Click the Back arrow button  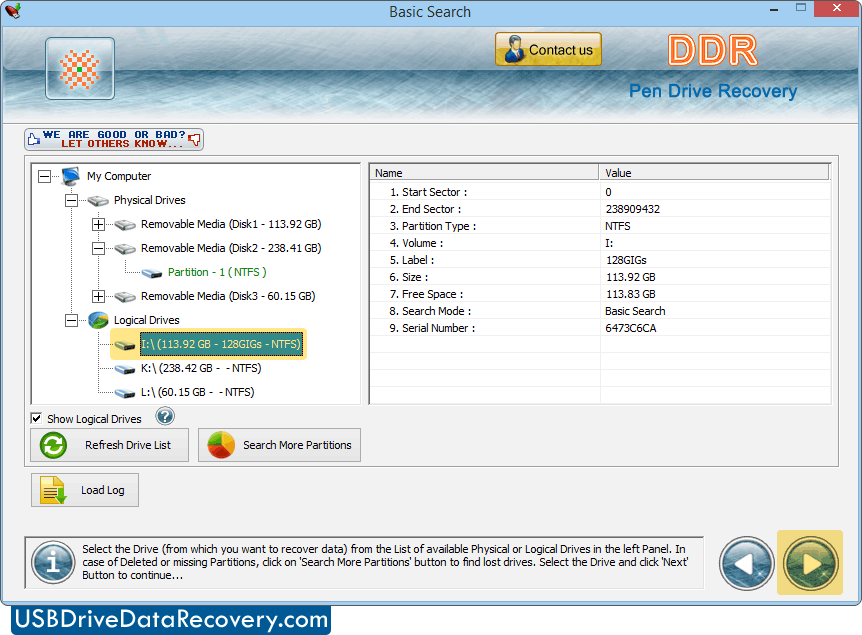pos(747,563)
